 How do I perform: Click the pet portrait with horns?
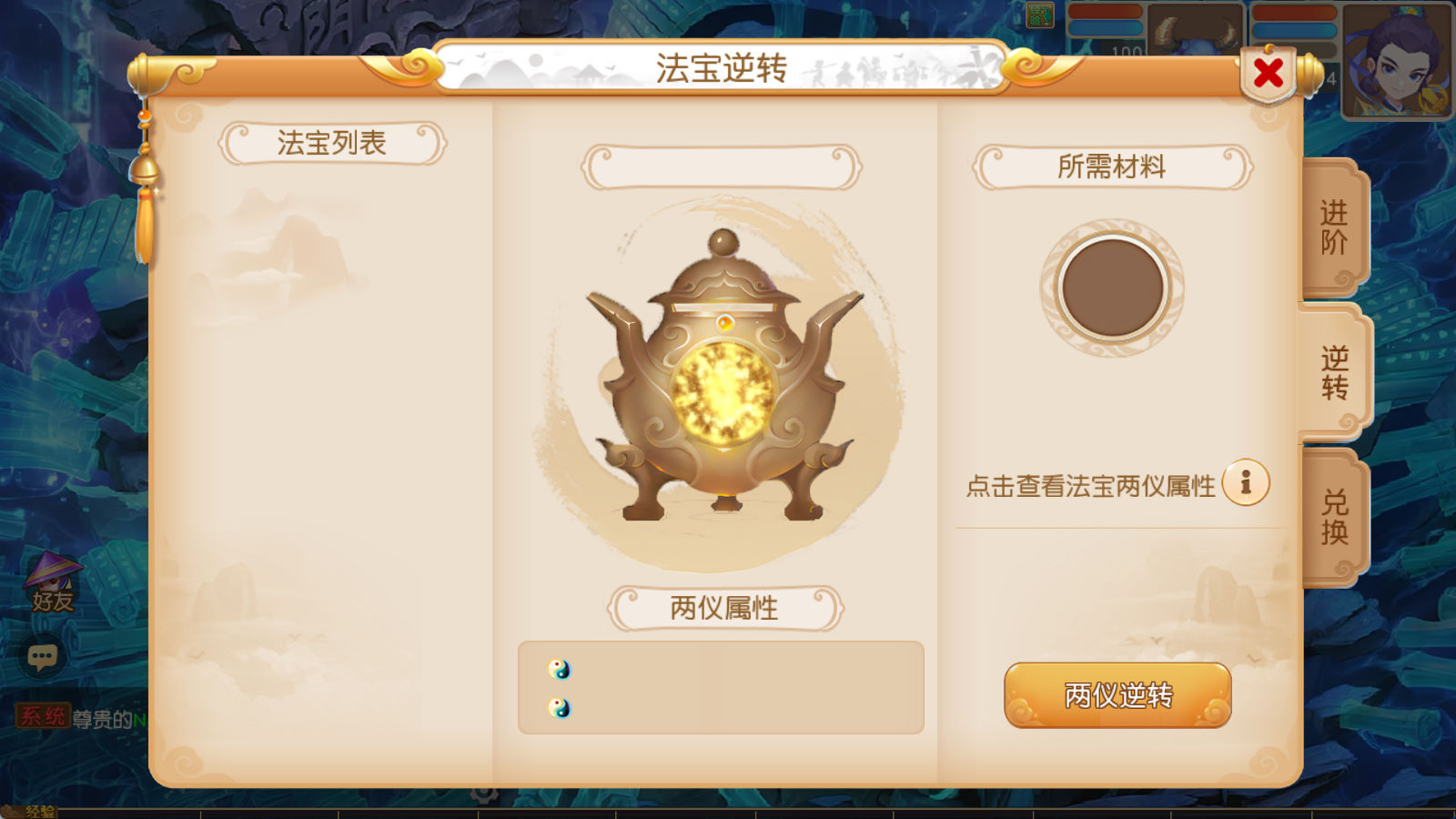tap(1195, 29)
